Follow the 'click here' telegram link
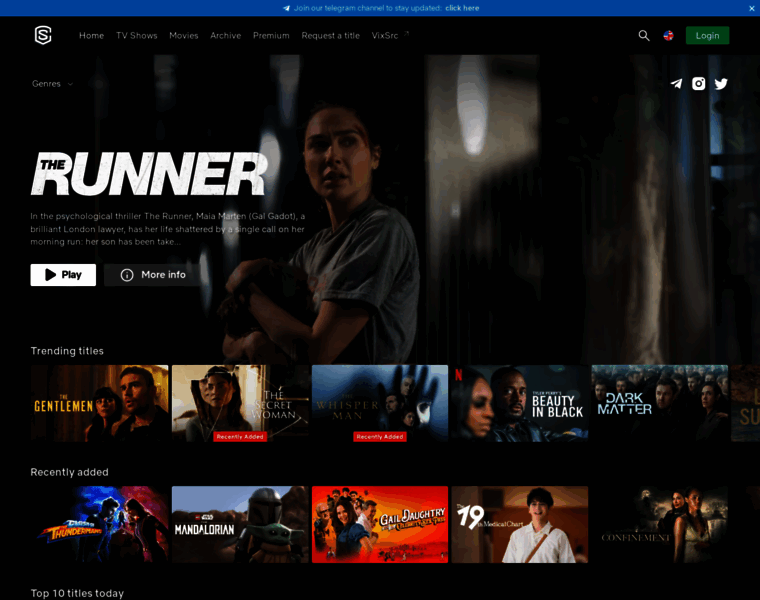Screen dimensions: 760x600 pos(462,8)
